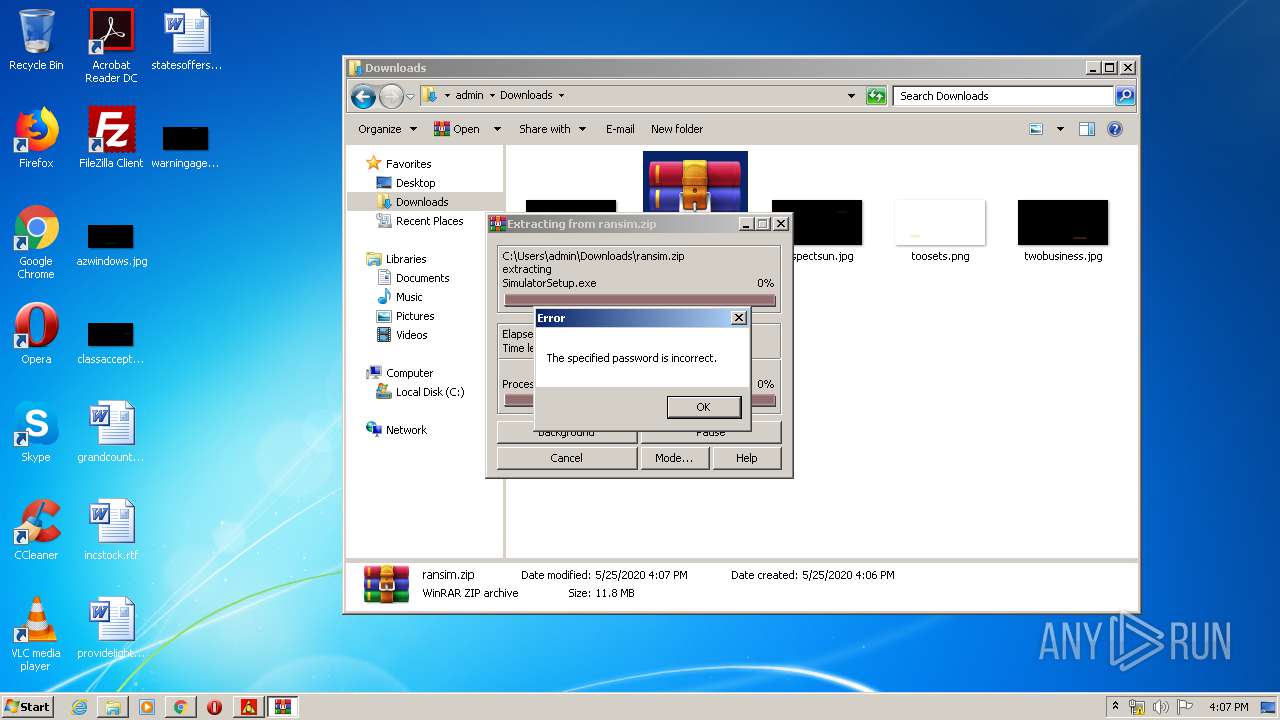Select Skype desktop icon
The width and height of the screenshot is (1280, 720).
pyautogui.click(x=36, y=432)
